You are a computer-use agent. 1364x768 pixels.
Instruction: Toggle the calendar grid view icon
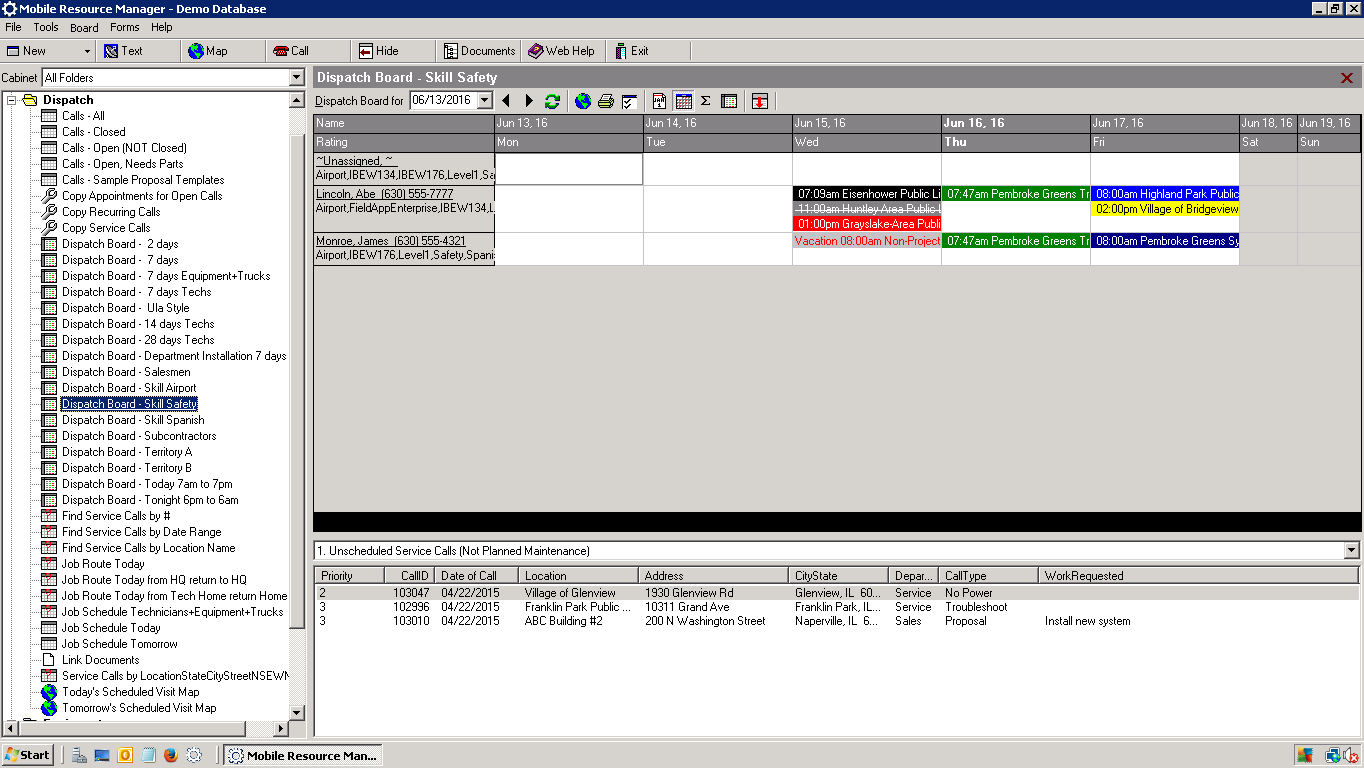pos(684,101)
